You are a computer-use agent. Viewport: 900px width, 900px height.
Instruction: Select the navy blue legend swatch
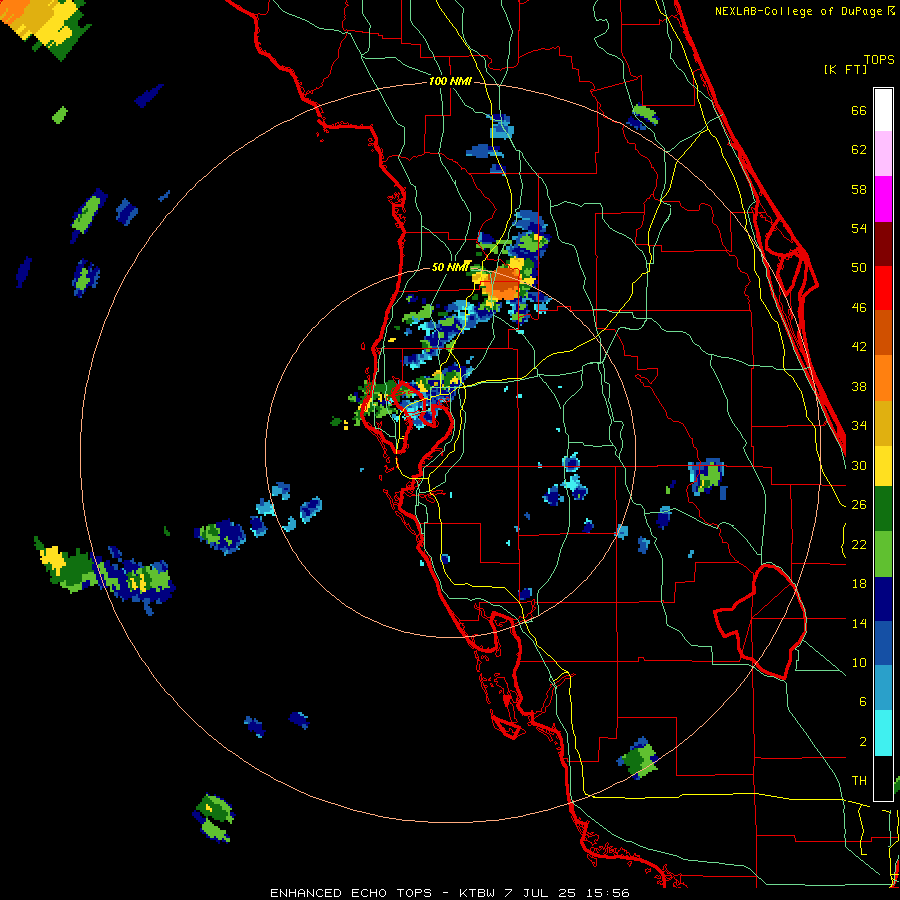tap(883, 599)
